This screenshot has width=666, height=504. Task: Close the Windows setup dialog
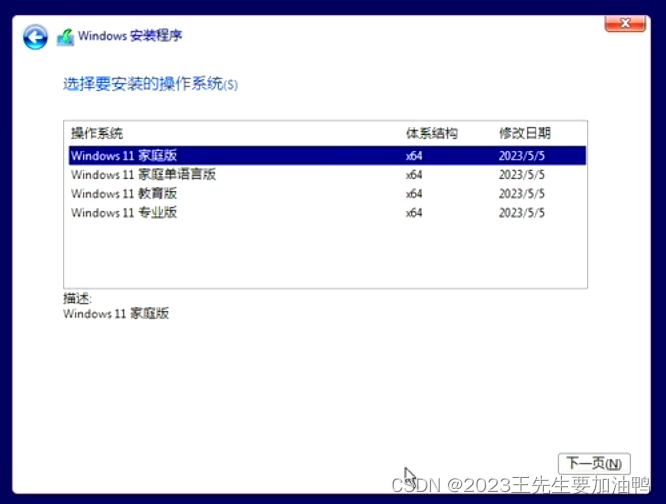(625, 23)
